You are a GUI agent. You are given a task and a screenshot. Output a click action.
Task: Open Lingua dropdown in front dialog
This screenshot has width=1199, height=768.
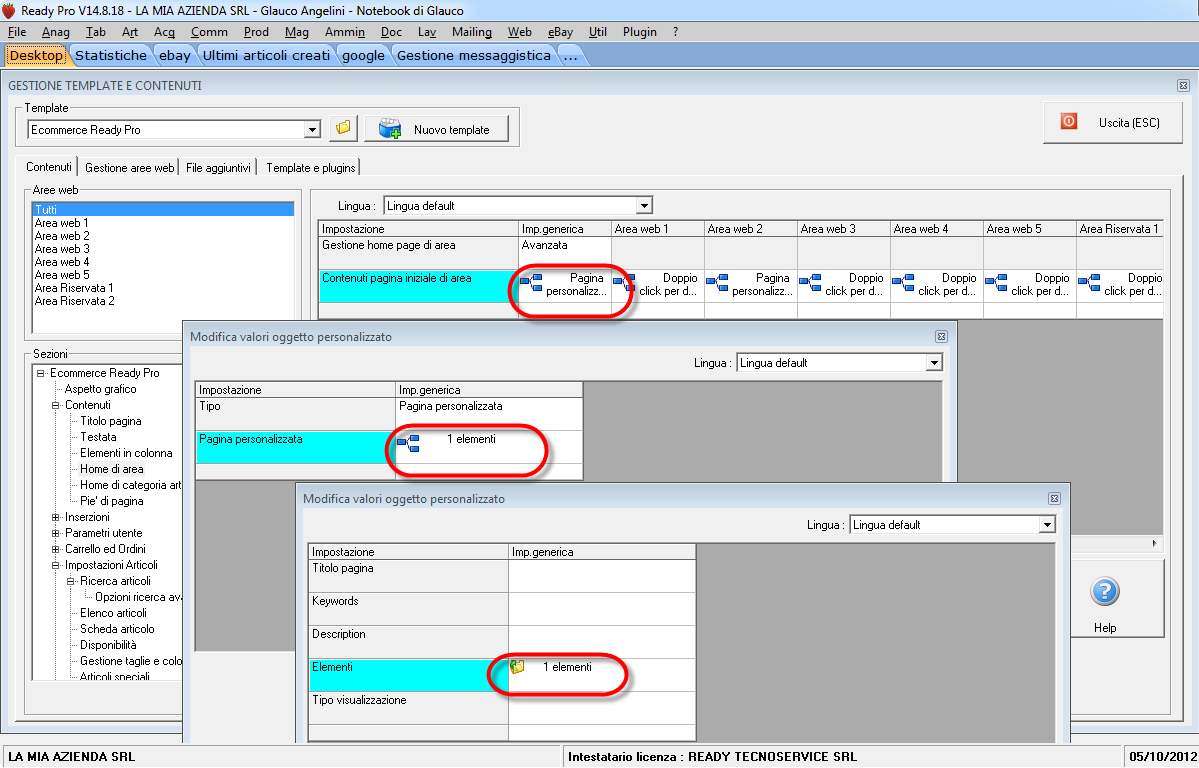(x=1047, y=525)
